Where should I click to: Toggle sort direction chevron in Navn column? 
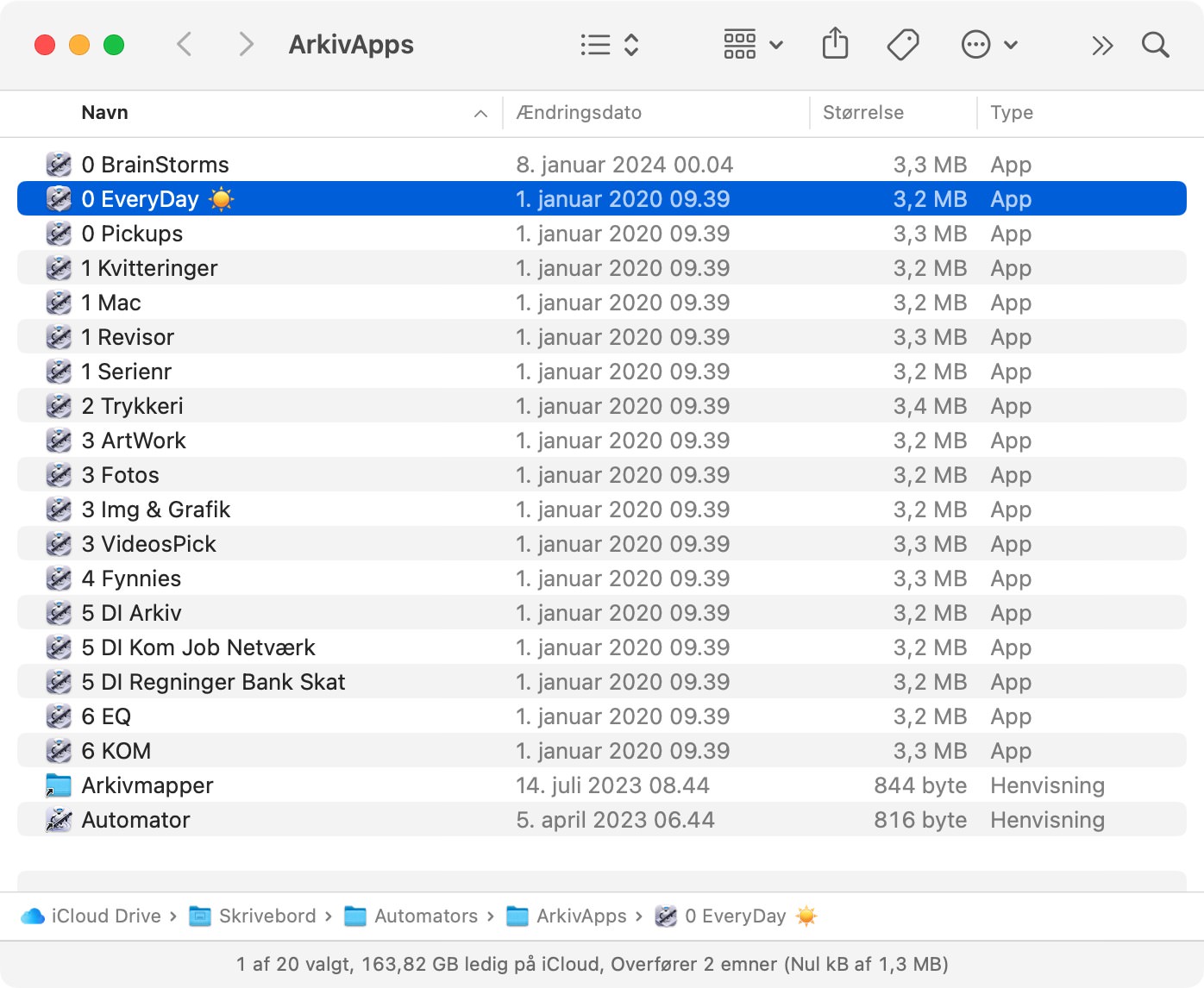coord(480,114)
